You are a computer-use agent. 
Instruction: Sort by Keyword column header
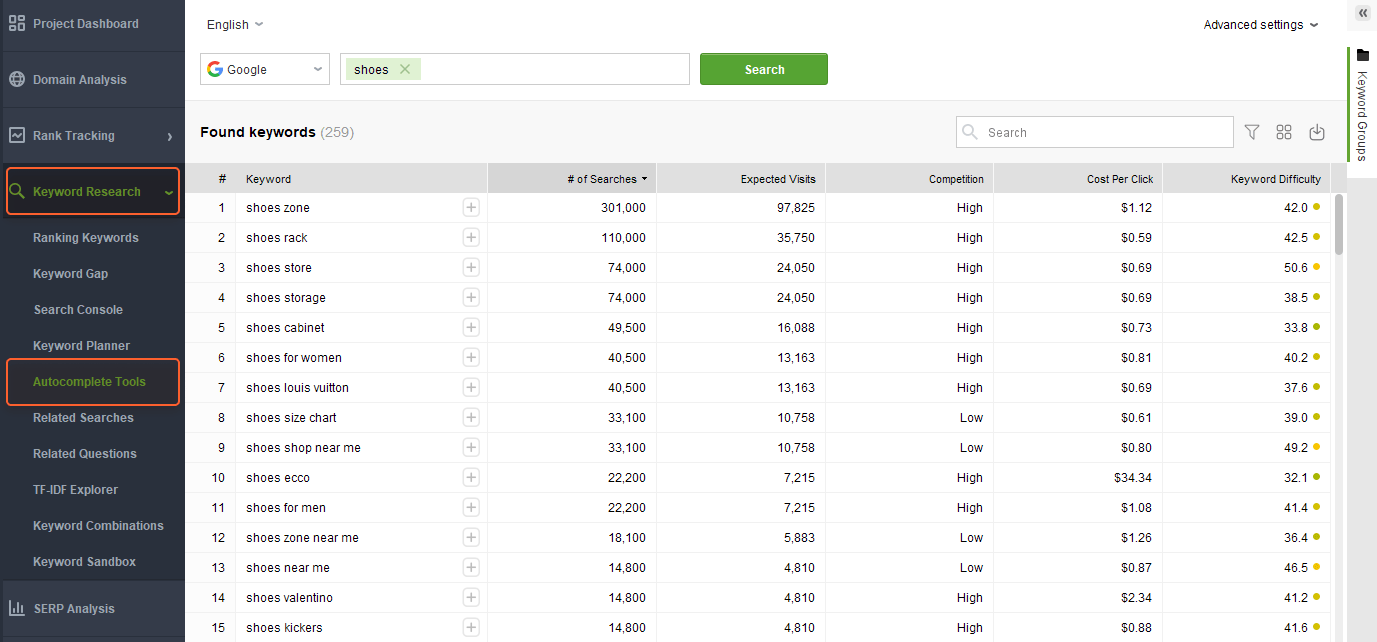tap(362, 179)
